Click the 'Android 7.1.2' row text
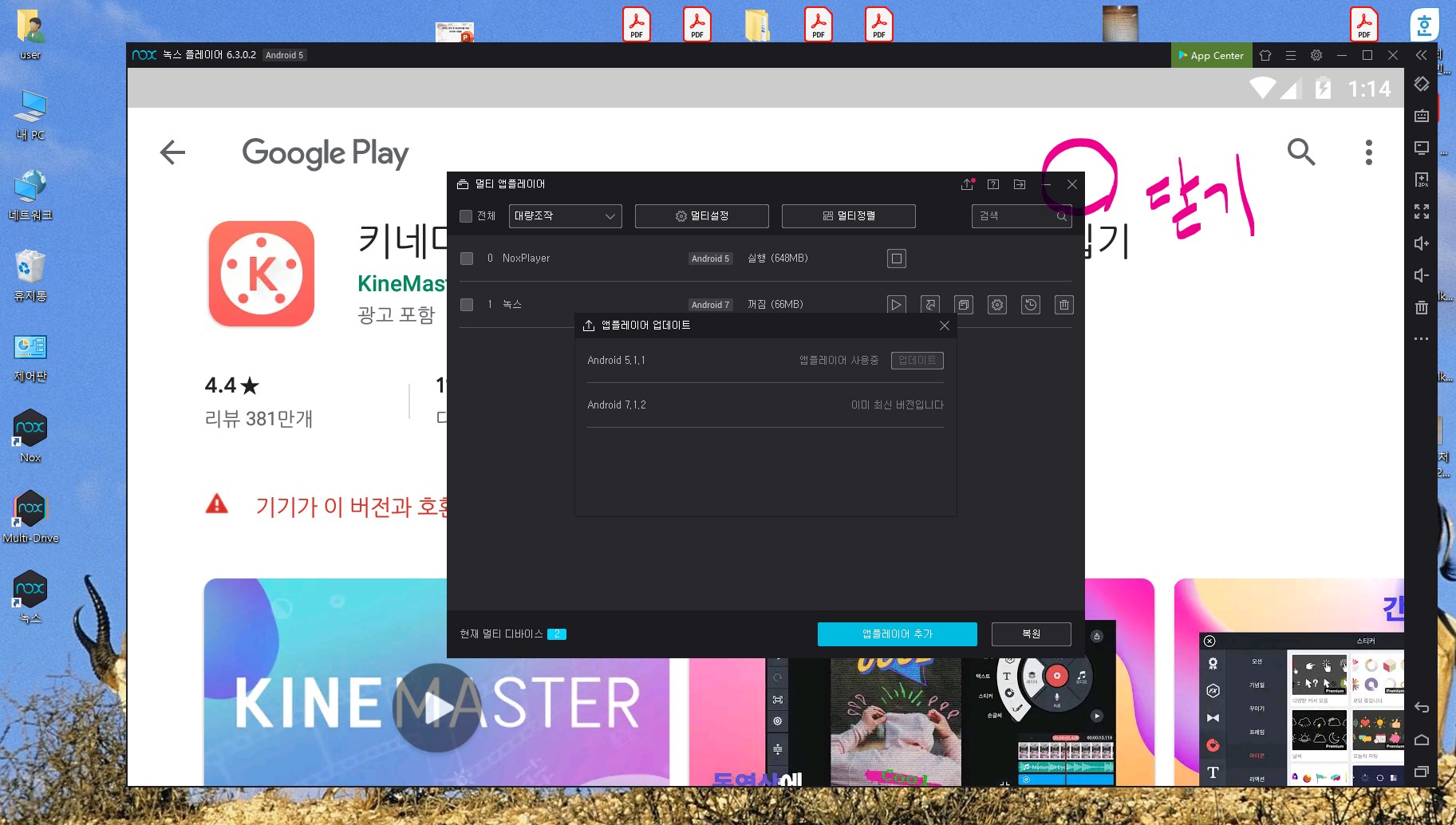Screen dimensions: 1456x825 [x=617, y=405]
